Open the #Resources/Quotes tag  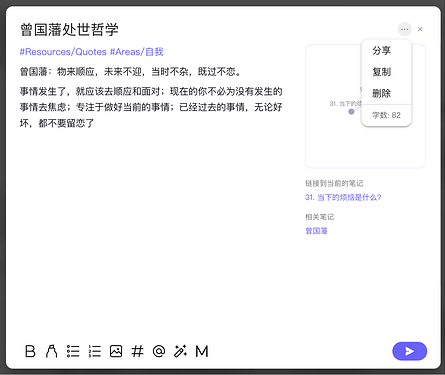click(63, 52)
